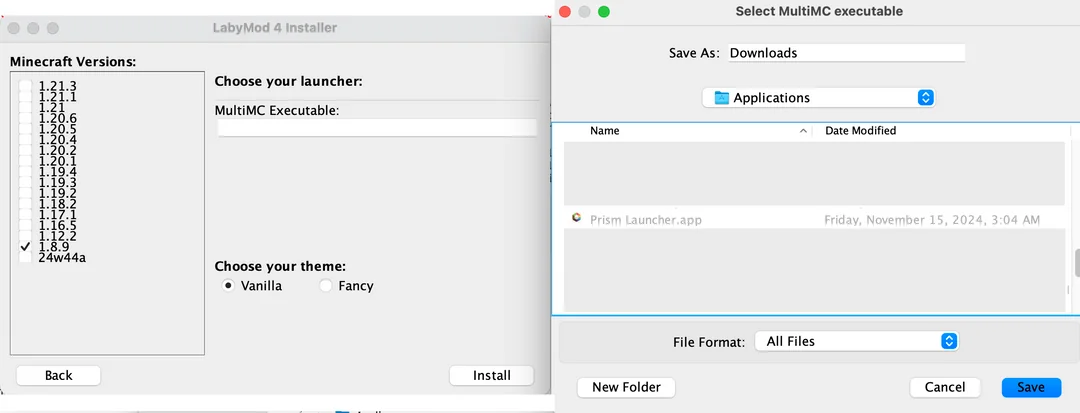The width and height of the screenshot is (1080, 413).
Task: Close the Select MultiMC executable dialog
Action: [564, 12]
